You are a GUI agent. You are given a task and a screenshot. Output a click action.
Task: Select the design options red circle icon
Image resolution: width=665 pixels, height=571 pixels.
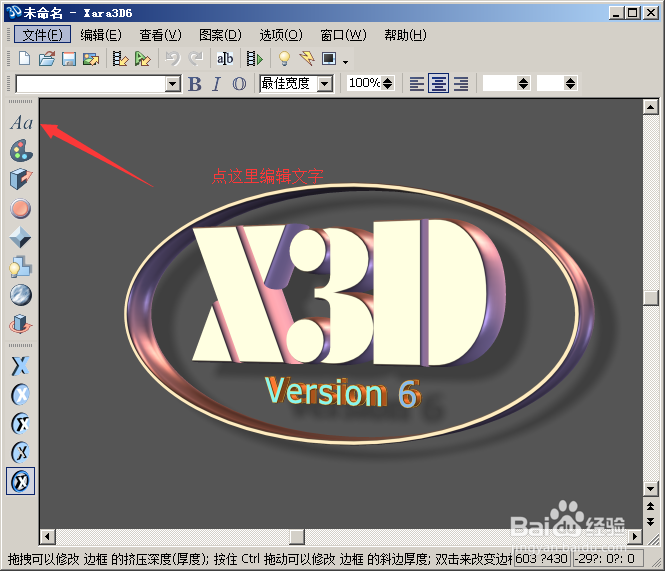[x=20, y=209]
